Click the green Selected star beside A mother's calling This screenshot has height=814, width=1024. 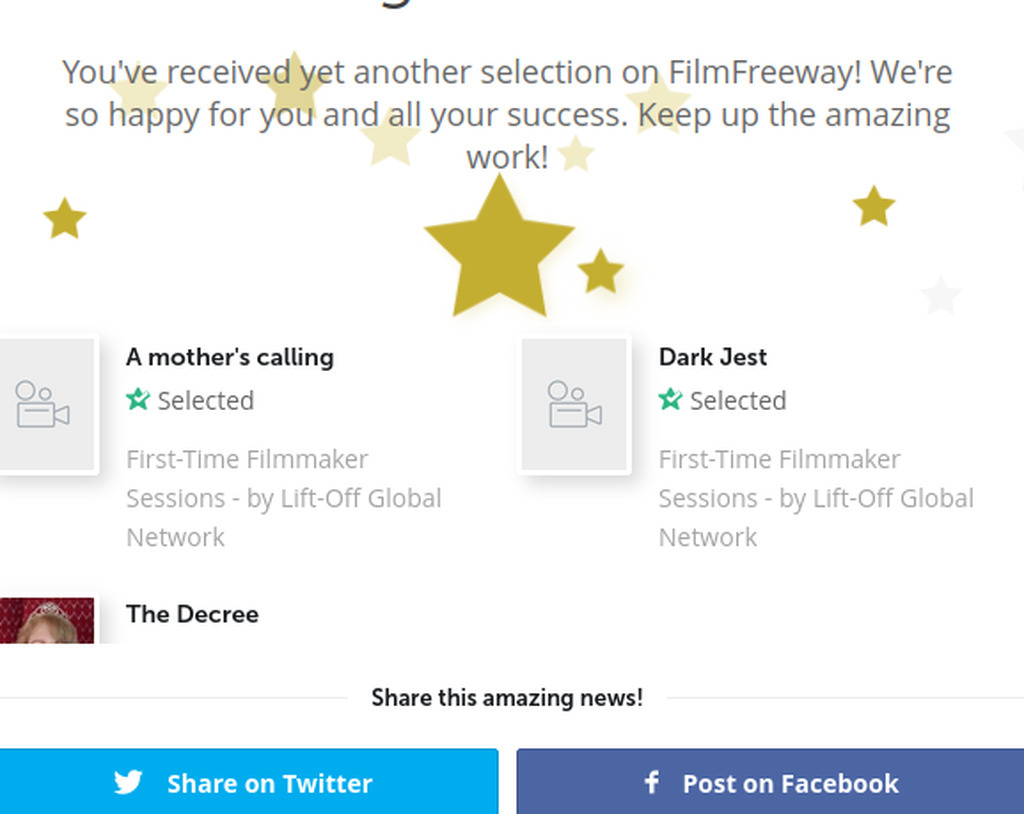tap(138, 400)
